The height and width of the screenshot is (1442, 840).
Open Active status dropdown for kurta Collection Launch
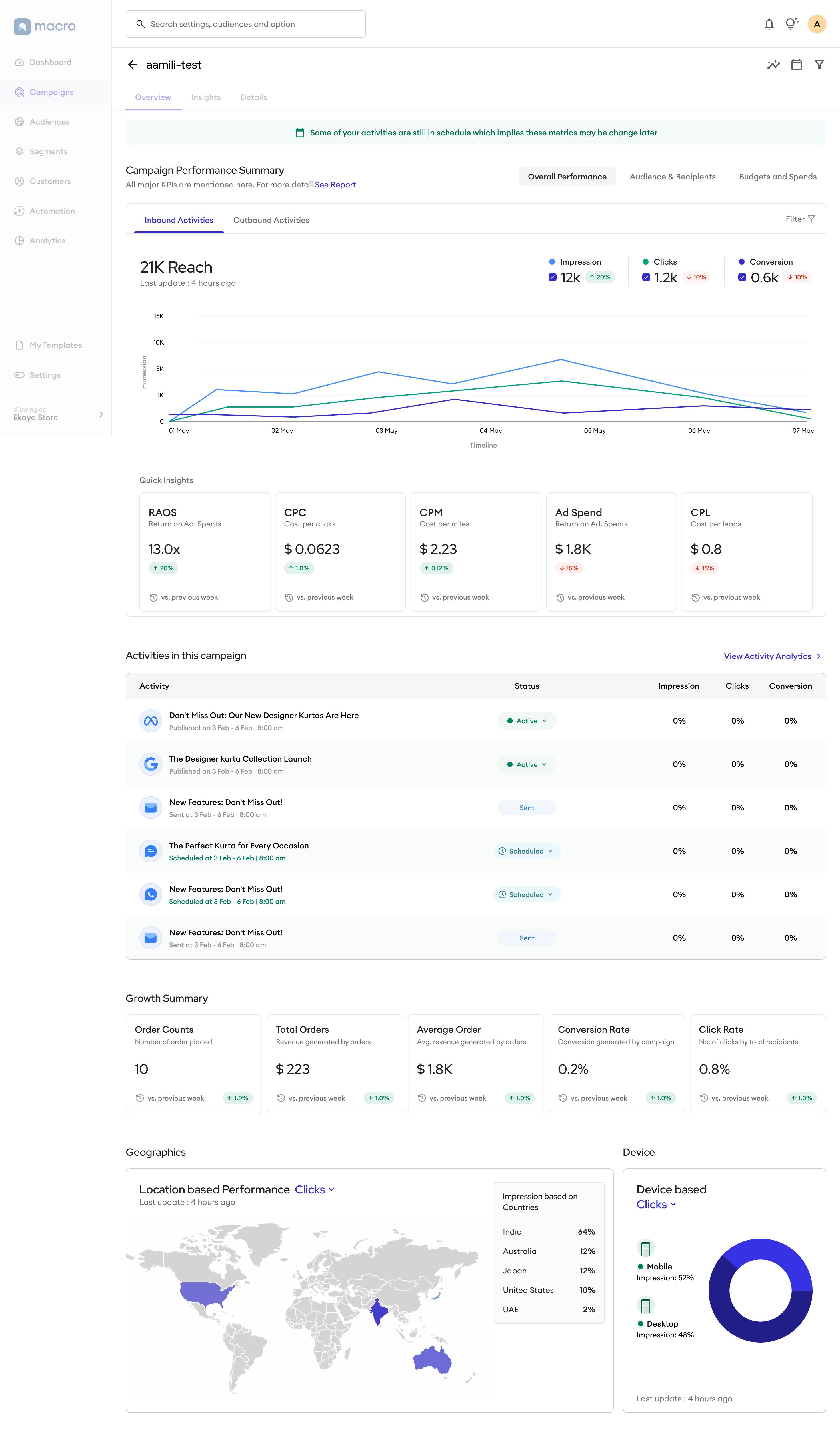[527, 764]
